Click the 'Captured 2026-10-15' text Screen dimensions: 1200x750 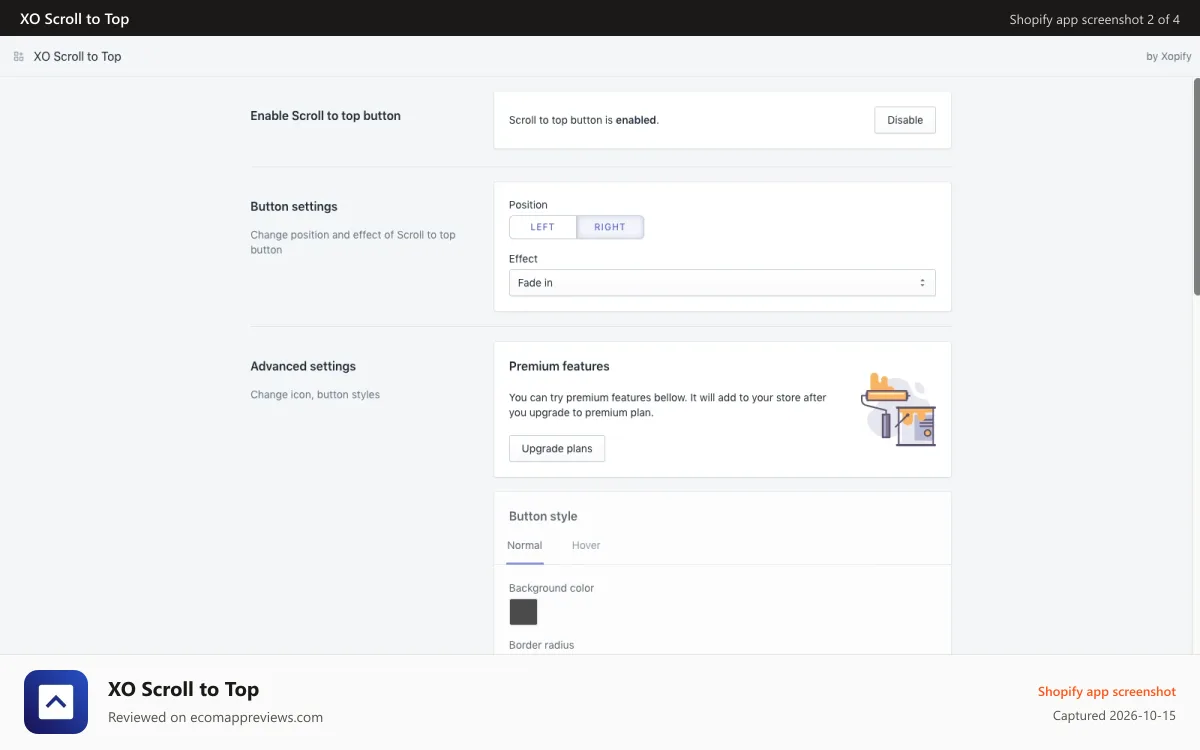click(x=1114, y=716)
